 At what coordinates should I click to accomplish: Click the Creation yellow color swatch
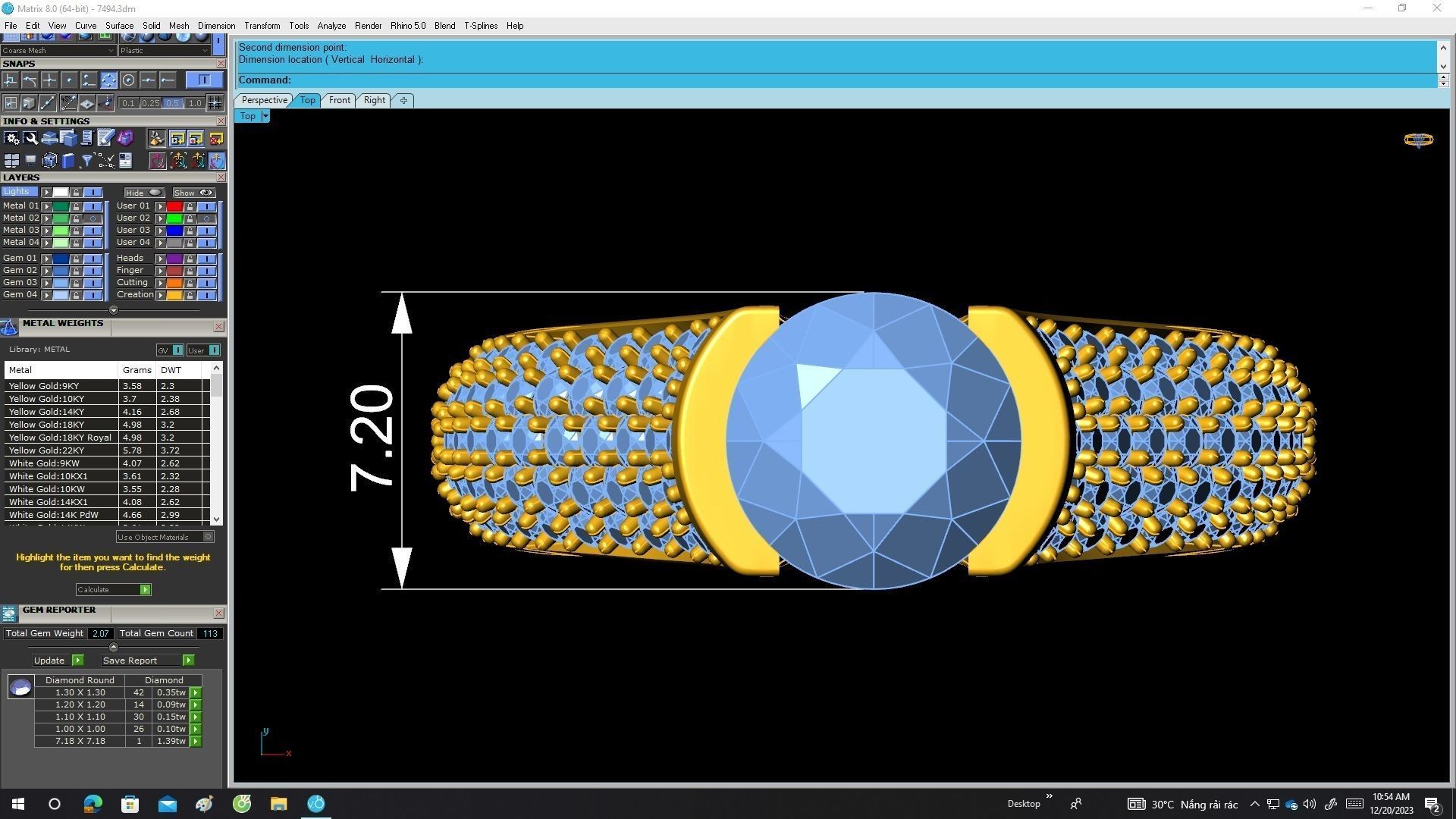[174, 295]
